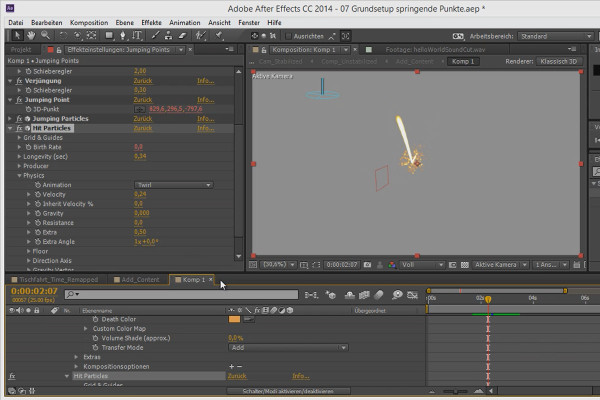Click Zurück link for Jumping Point

point(143,100)
